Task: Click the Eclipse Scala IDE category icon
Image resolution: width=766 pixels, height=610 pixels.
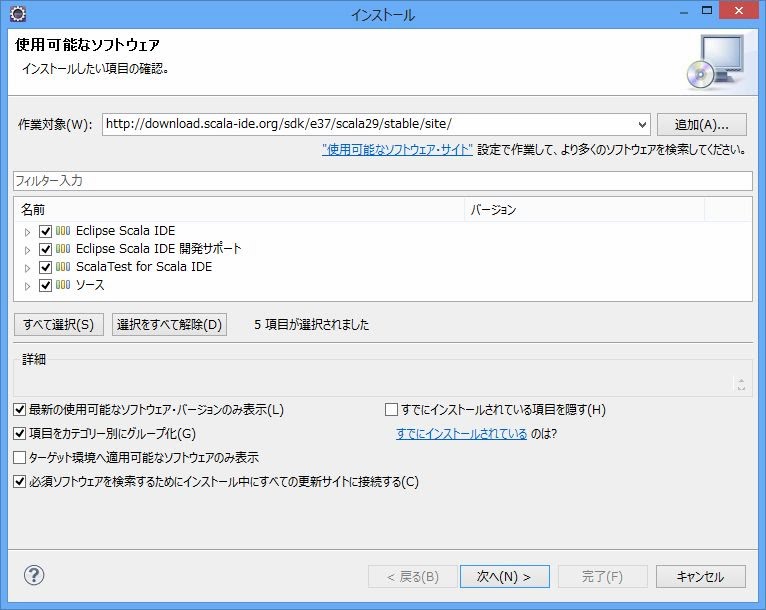Action: point(63,231)
